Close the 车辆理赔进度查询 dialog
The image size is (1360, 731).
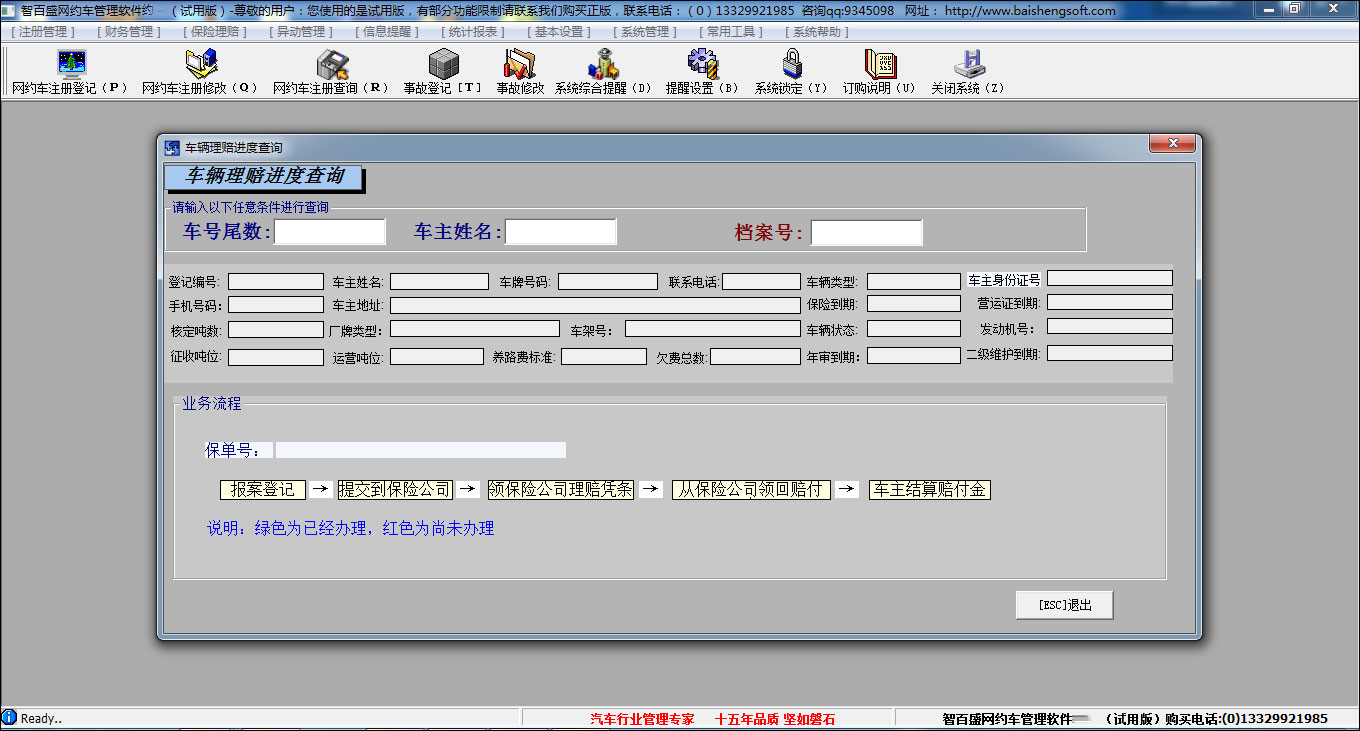pos(1172,145)
